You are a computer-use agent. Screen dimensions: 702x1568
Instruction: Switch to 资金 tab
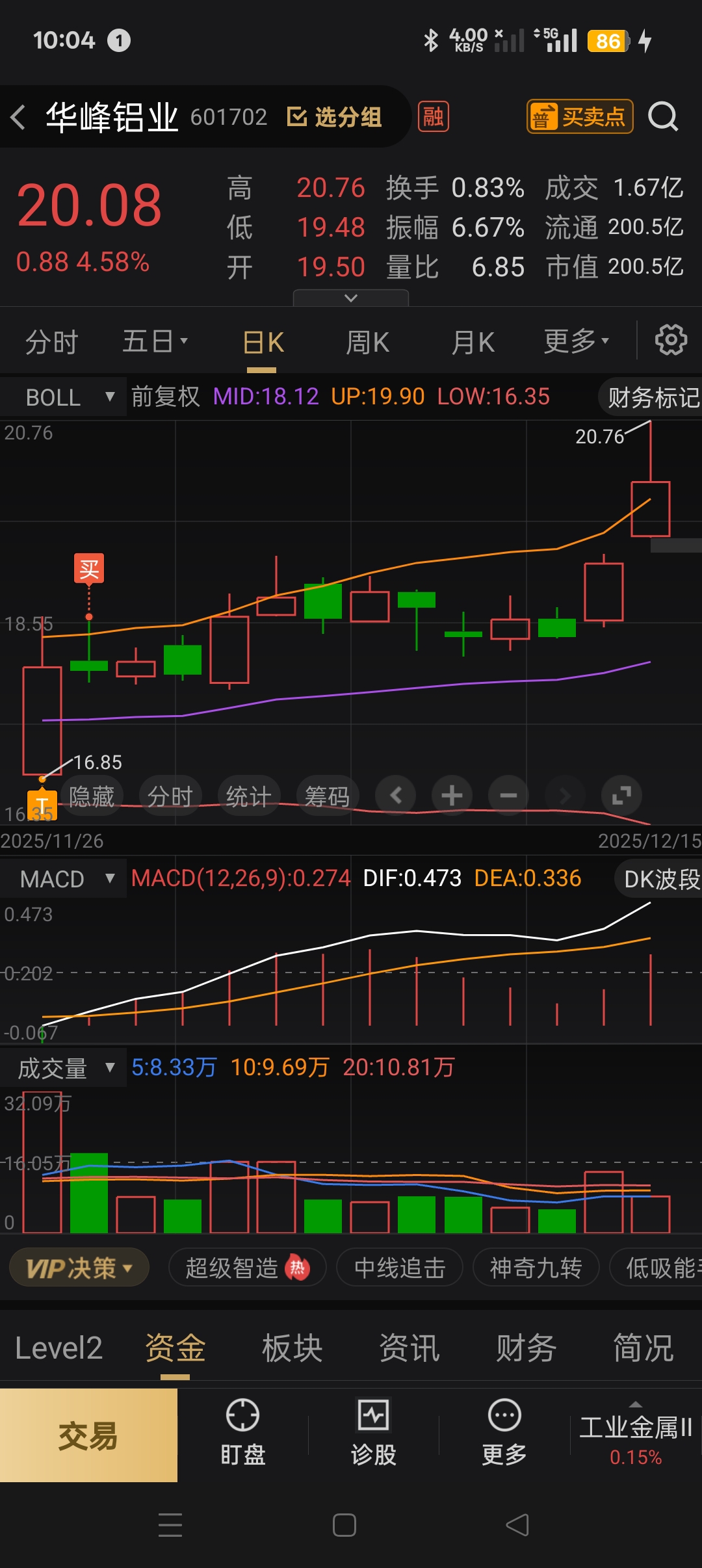(175, 1348)
